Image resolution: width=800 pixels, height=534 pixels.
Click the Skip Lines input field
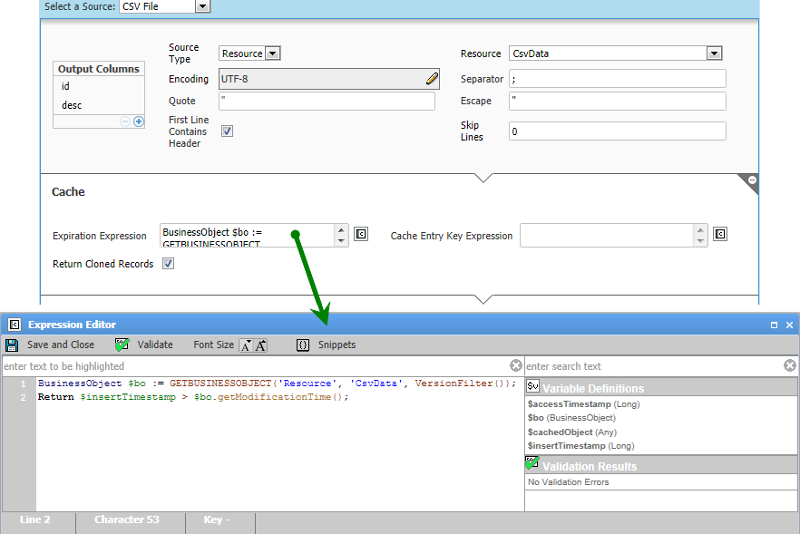[617, 131]
